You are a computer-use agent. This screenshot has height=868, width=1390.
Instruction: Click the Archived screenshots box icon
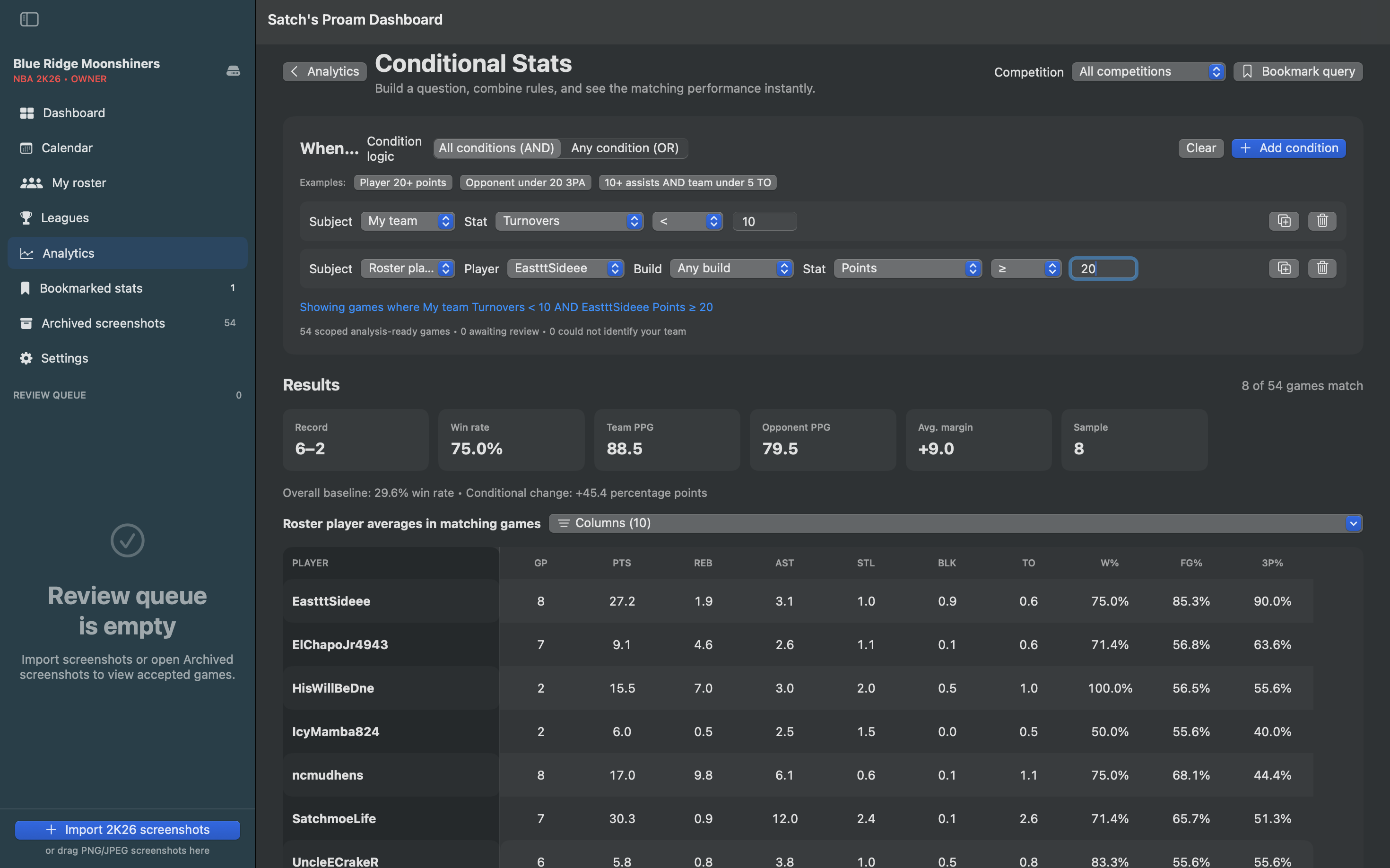[26, 323]
